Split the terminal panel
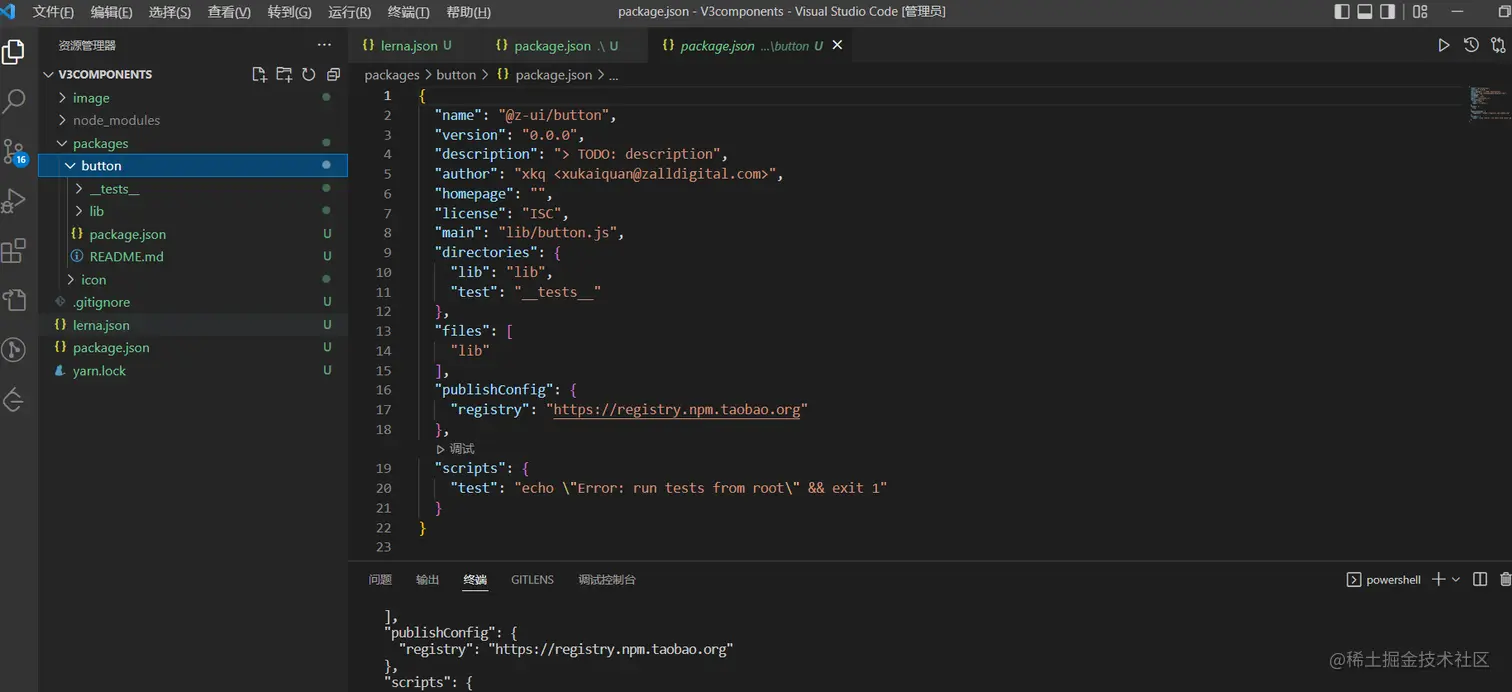The width and height of the screenshot is (1512, 692). click(1480, 579)
